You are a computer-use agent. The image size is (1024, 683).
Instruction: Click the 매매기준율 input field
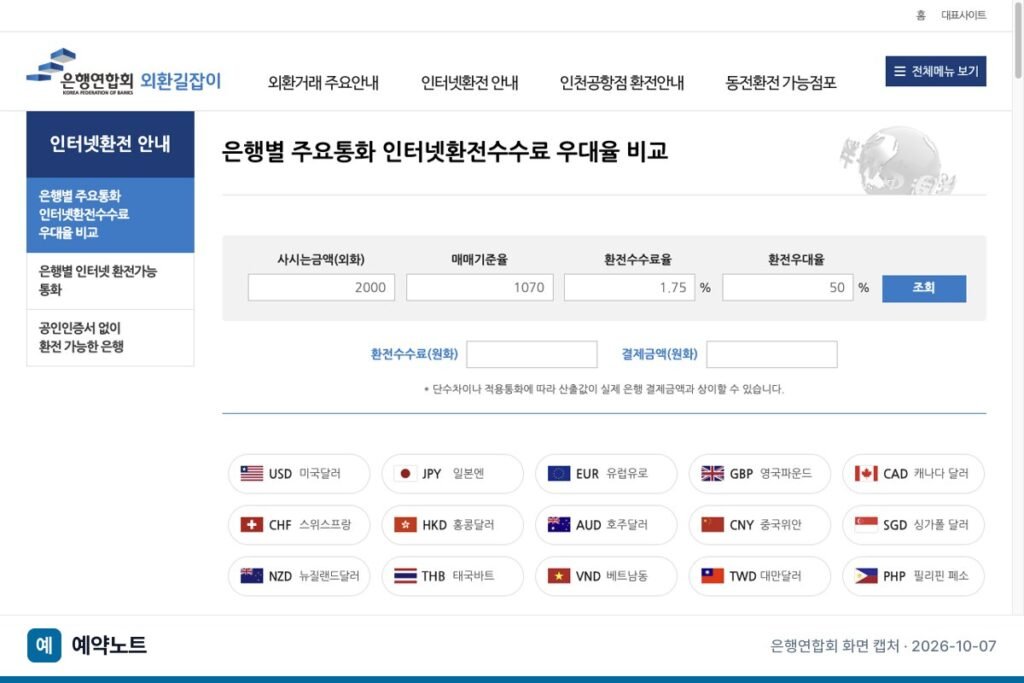pos(479,287)
